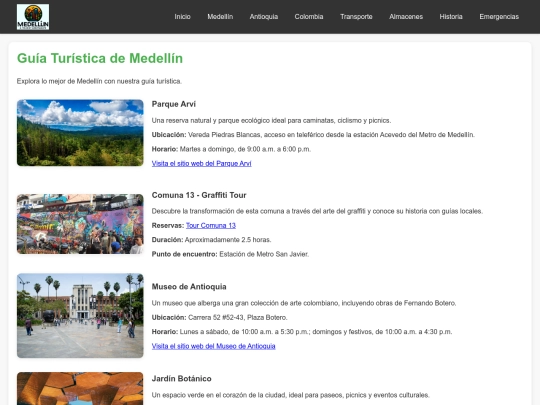Click the Comuna 13 graffiti photo
Screen dimensions: 540x405
pos(80,224)
